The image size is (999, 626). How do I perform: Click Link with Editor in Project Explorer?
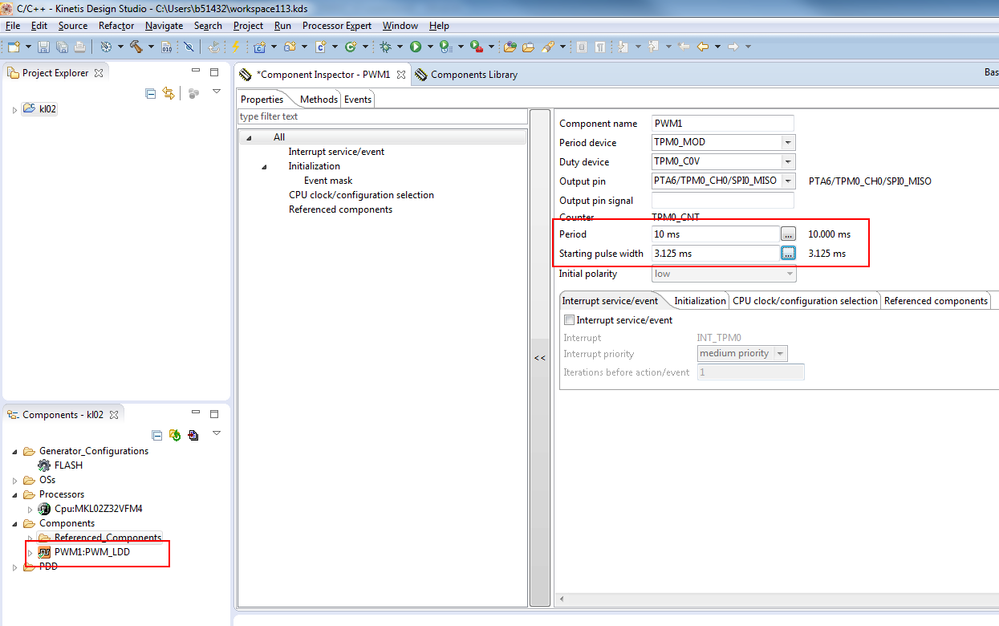click(168, 94)
